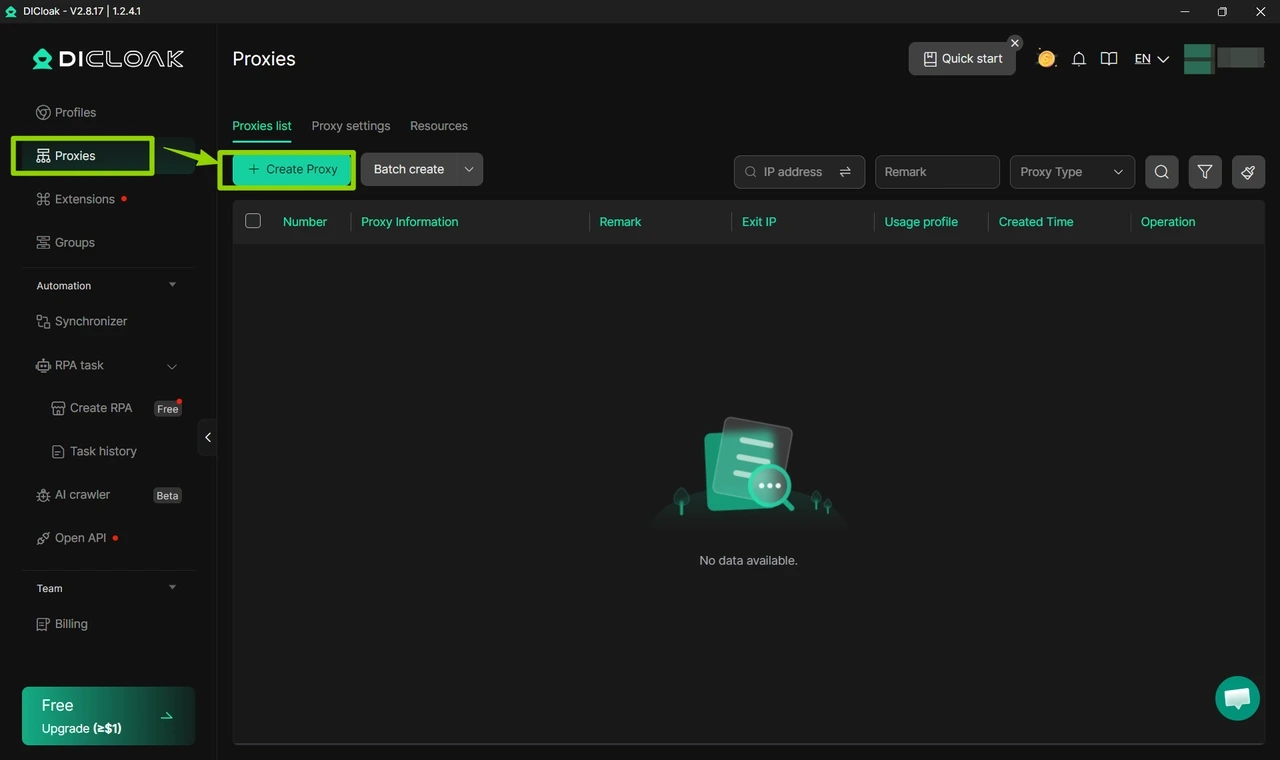The width and height of the screenshot is (1280, 760).
Task: Open the Resources tab
Action: (438, 125)
